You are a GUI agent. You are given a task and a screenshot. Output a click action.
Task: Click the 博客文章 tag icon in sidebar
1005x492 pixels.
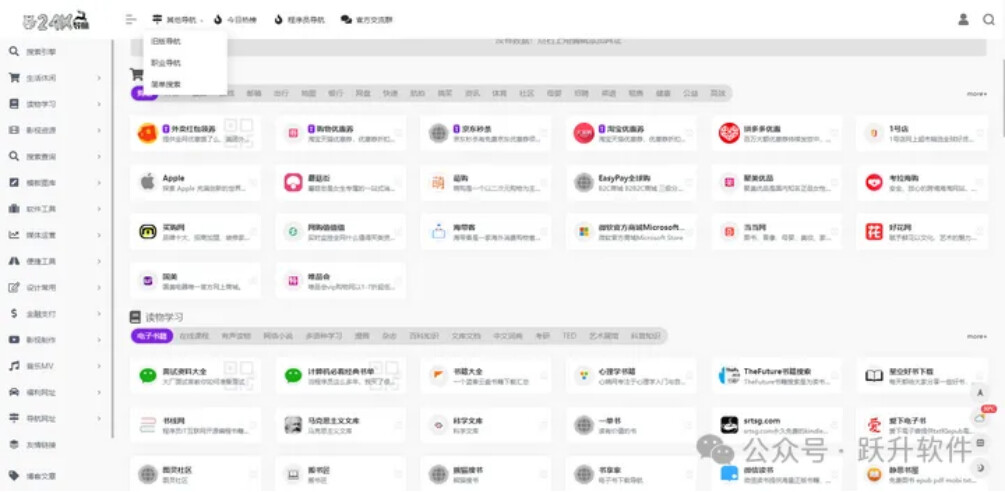13,475
